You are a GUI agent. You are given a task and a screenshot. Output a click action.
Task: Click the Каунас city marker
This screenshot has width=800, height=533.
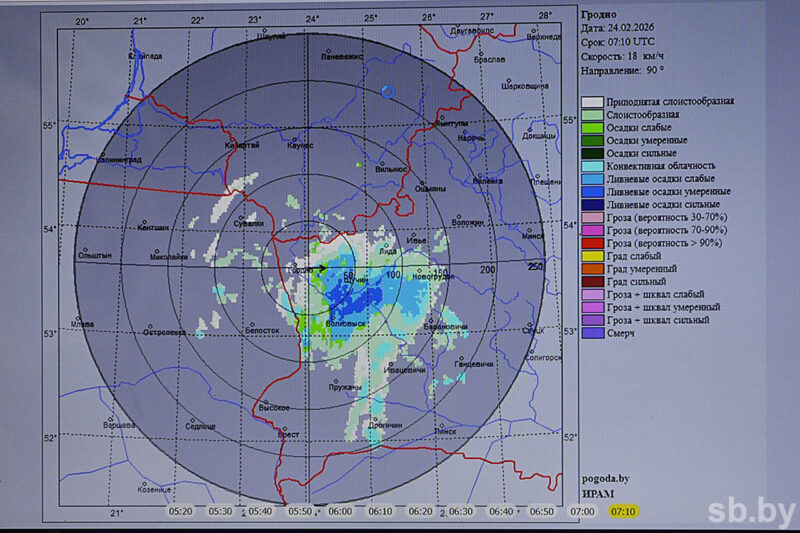pyautogui.click(x=293, y=139)
